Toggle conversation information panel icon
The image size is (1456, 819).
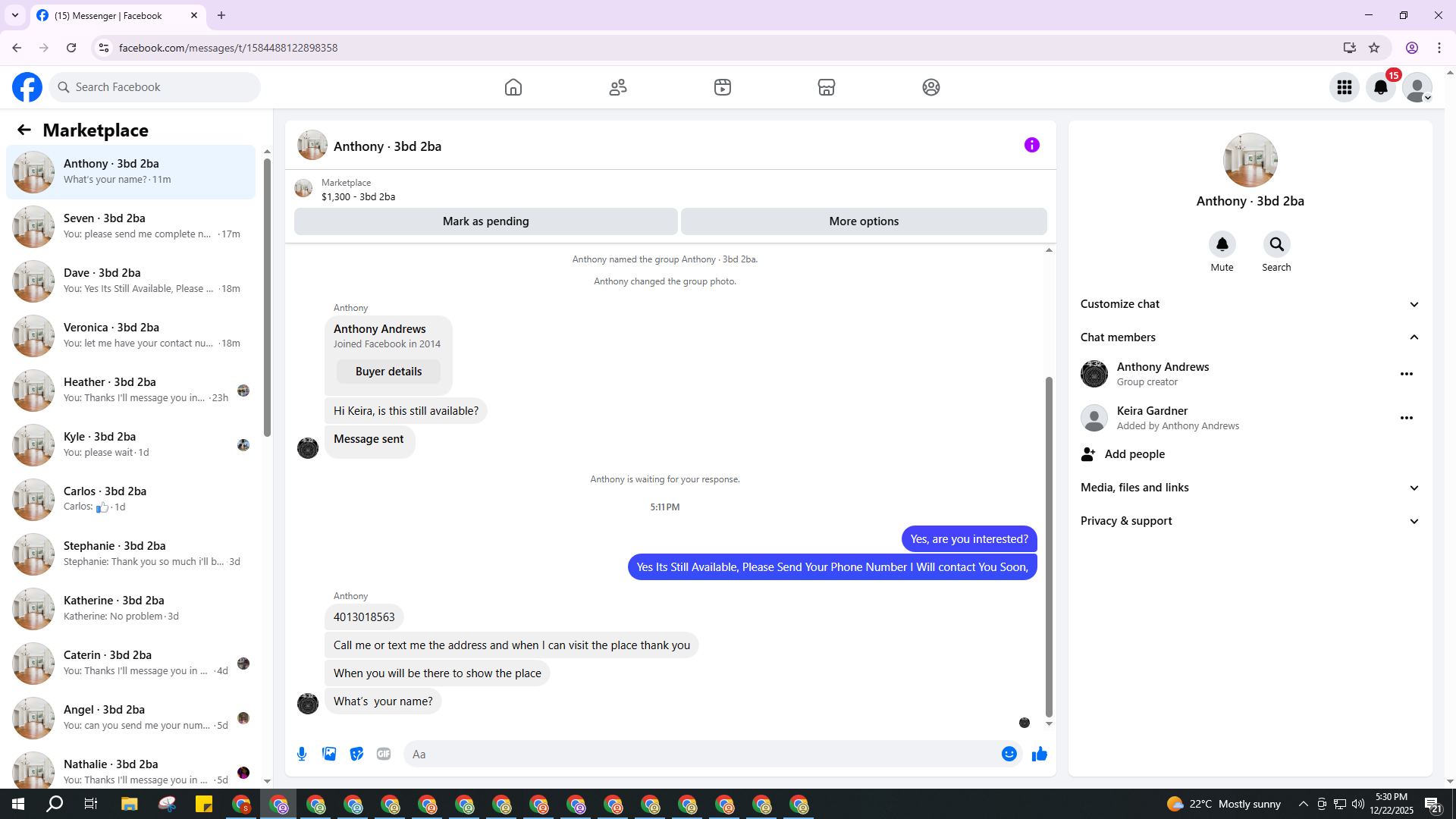pyautogui.click(x=1031, y=145)
